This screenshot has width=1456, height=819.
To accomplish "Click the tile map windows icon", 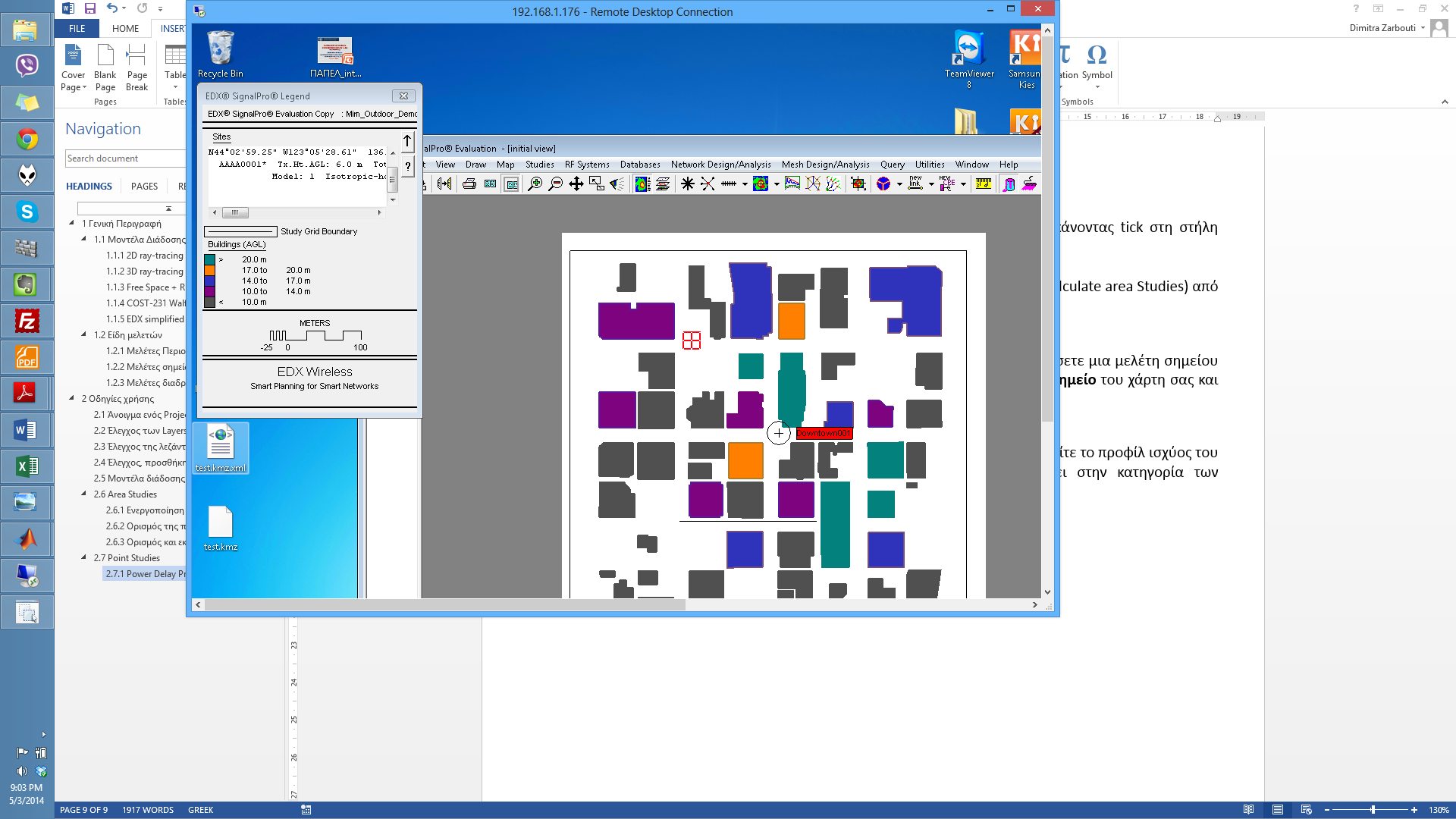I will tap(491, 184).
